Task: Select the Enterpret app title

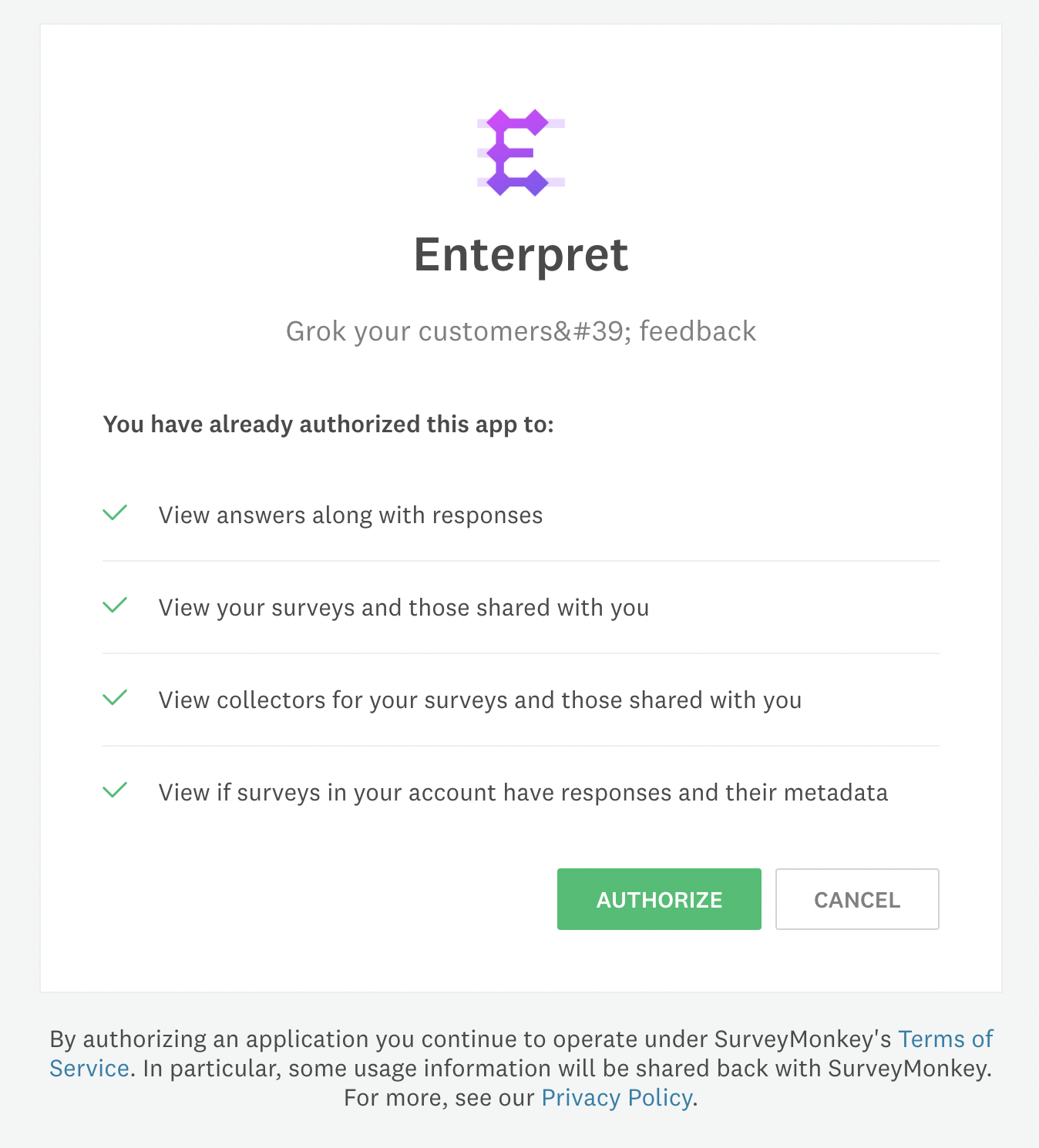Action: point(521,254)
